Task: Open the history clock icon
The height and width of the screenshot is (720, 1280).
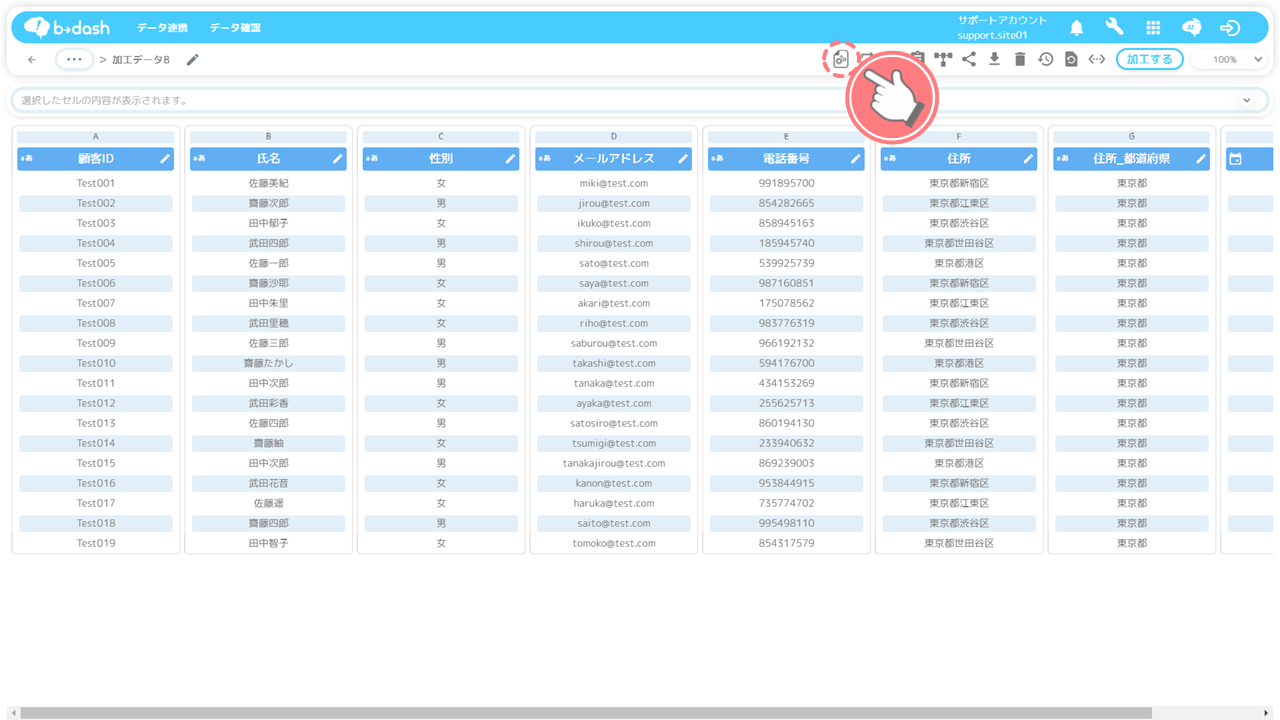Action: (1045, 60)
